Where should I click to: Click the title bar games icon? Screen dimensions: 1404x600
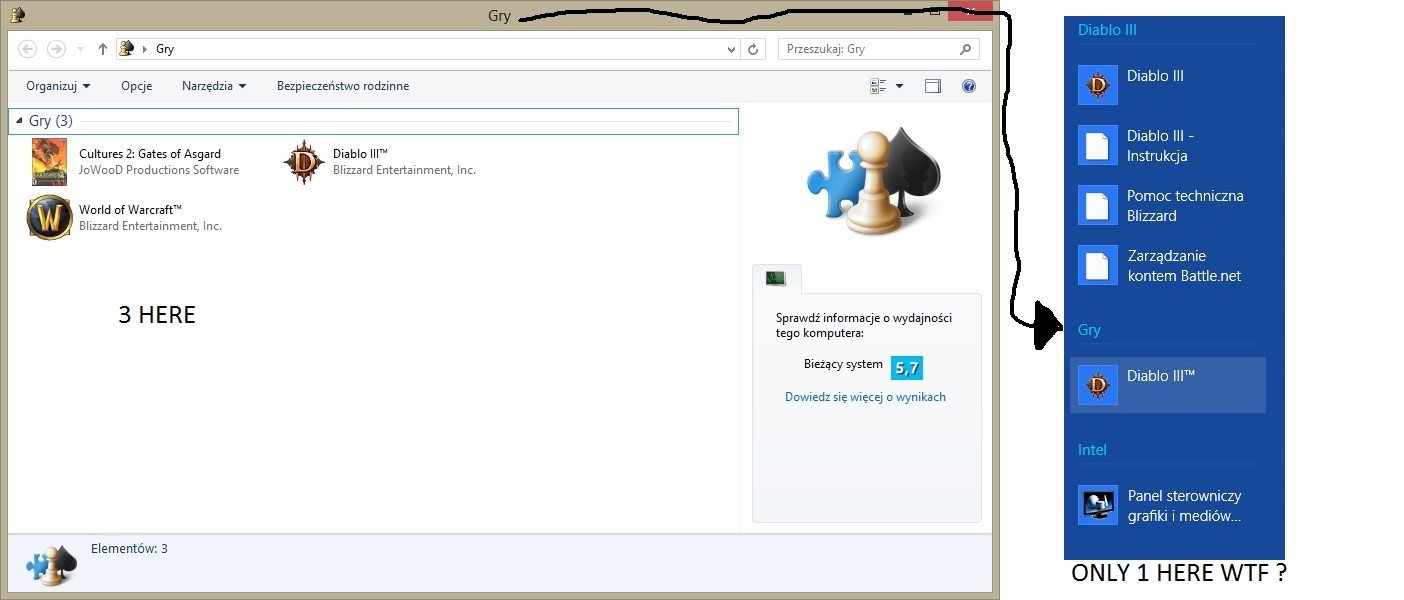(17, 14)
